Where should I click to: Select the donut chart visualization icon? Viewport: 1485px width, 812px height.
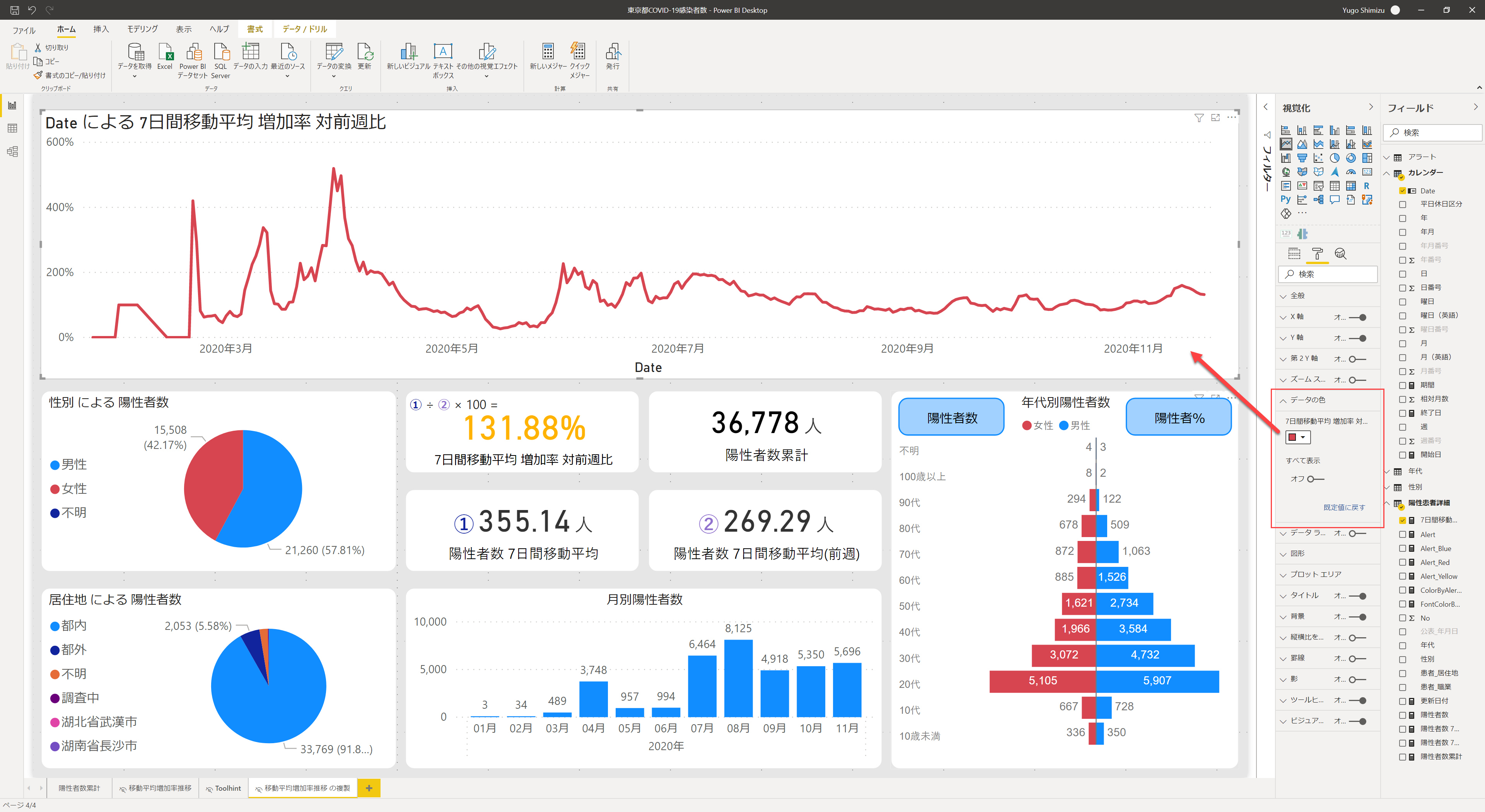pos(1351,158)
